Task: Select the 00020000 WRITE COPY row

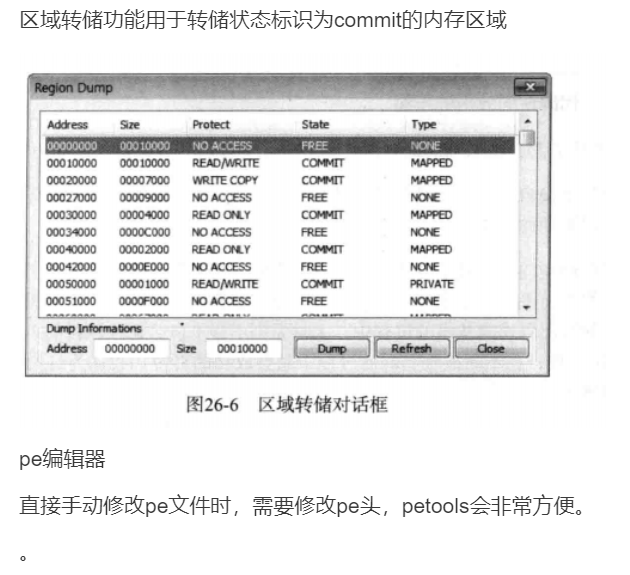Action: tap(280, 180)
